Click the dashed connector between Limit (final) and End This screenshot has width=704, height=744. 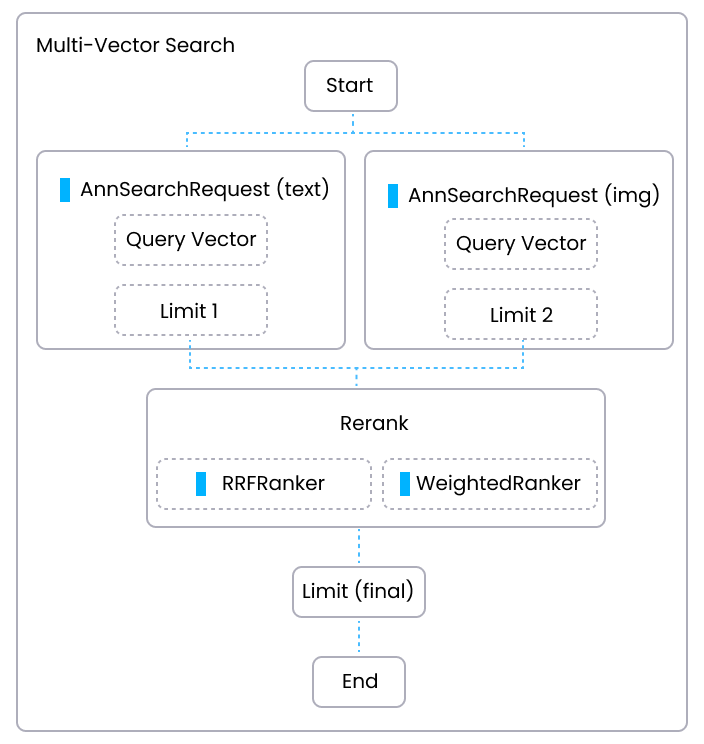pos(359,636)
